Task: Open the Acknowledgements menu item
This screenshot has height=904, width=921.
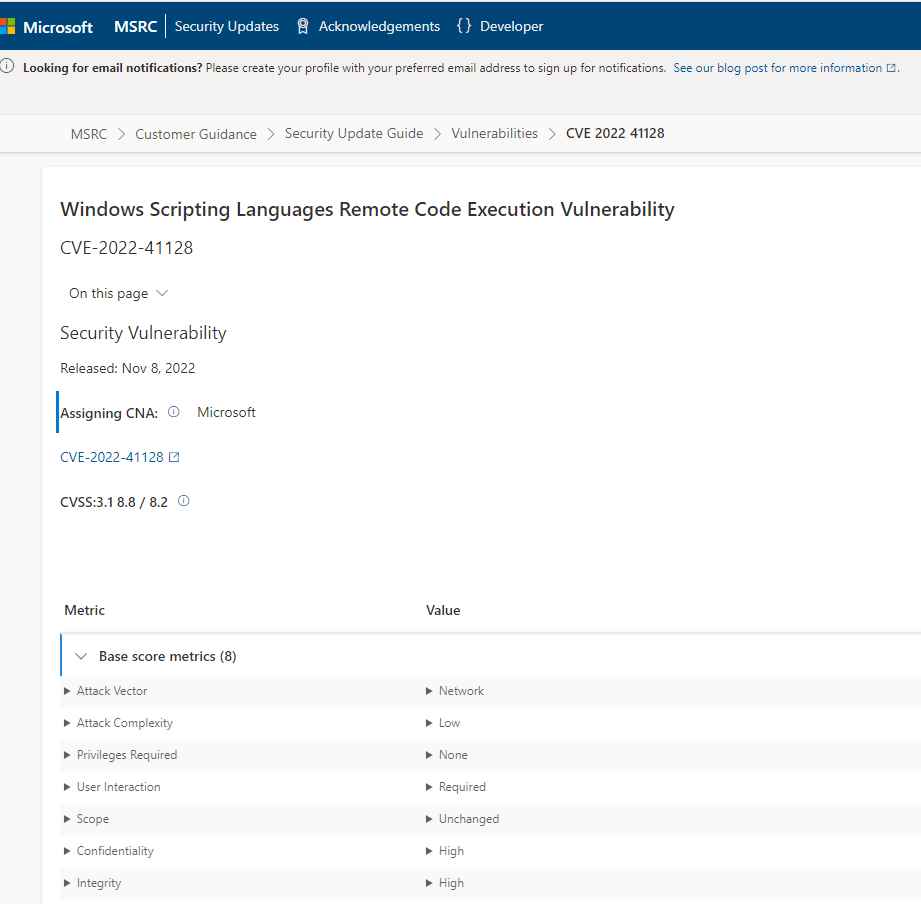Action: 379,26
